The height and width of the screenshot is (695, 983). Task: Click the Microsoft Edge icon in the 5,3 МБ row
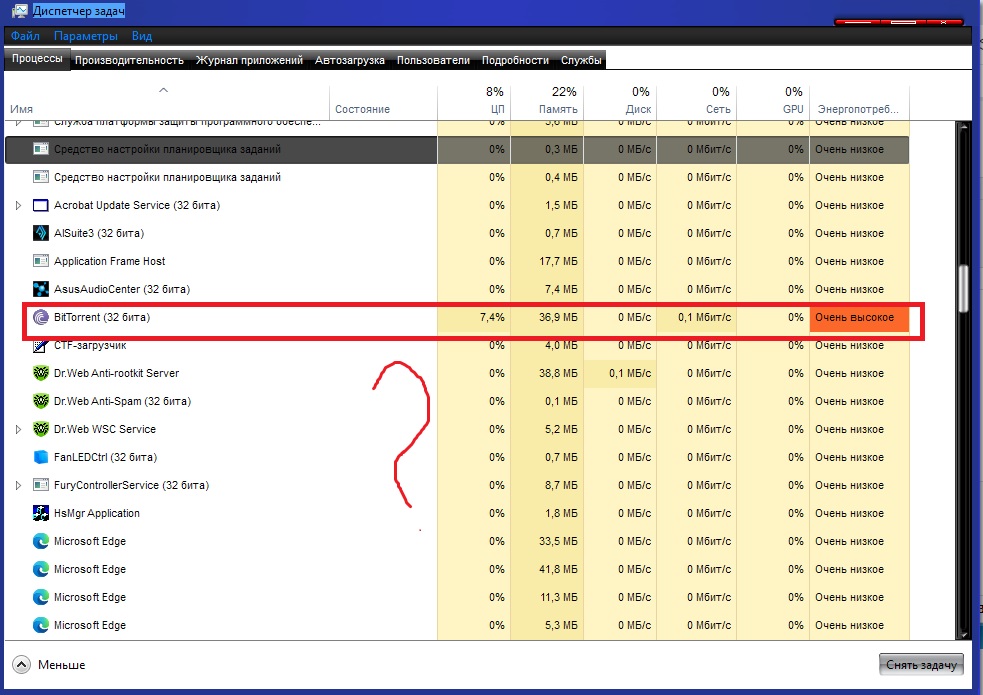click(x=41, y=625)
